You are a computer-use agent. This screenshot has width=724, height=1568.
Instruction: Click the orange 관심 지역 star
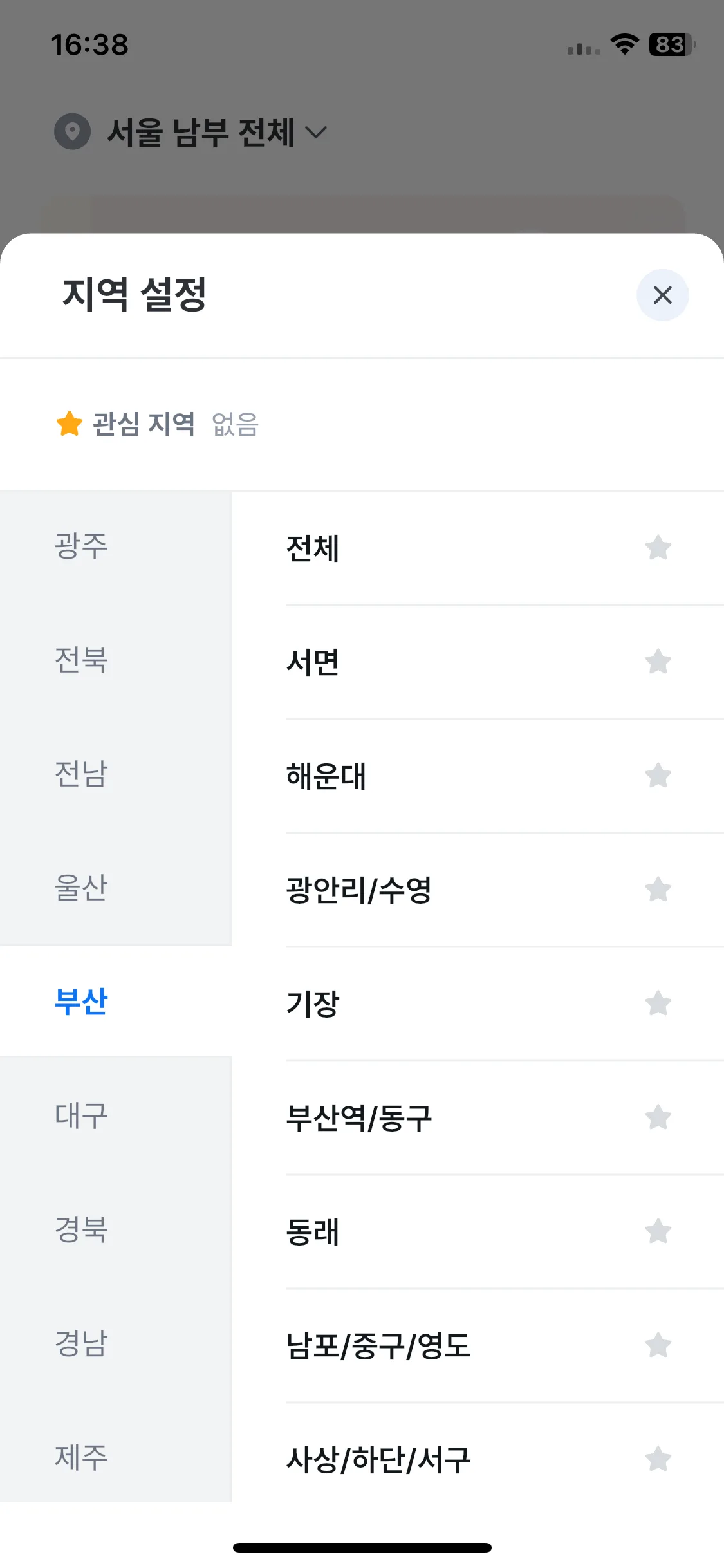69,424
